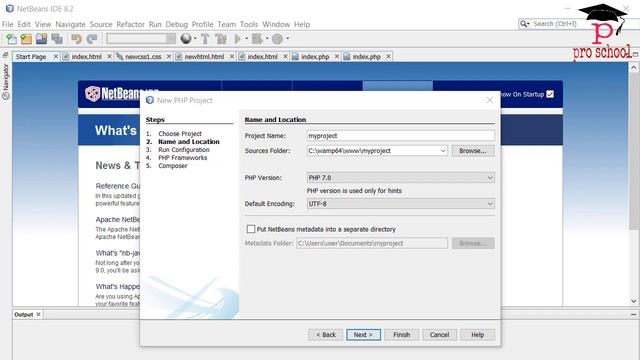640x360 pixels.
Task: Toggle the Show On Startup checkbox
Action: pyautogui.click(x=550, y=94)
